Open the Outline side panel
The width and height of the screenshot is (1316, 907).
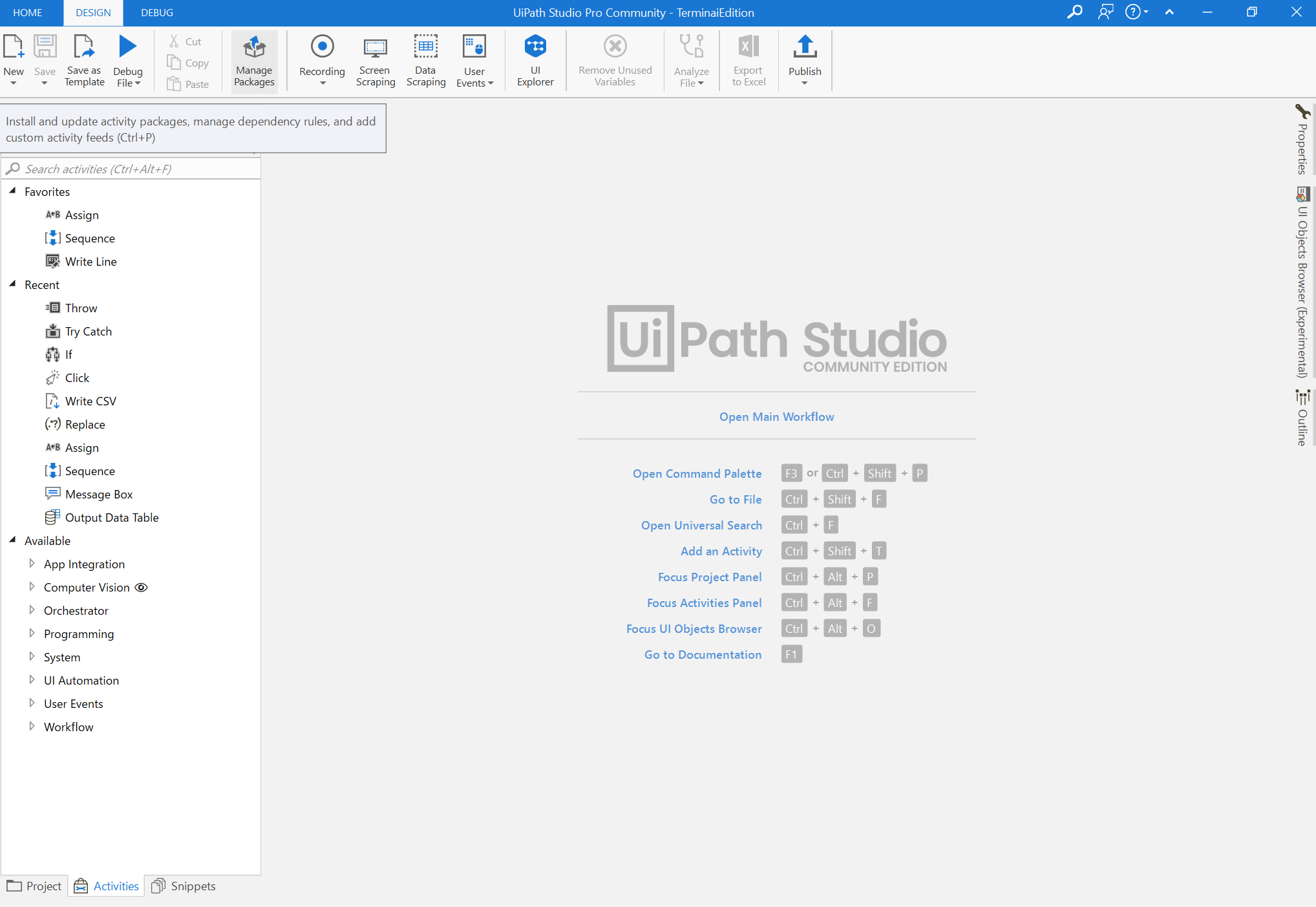point(1302,417)
